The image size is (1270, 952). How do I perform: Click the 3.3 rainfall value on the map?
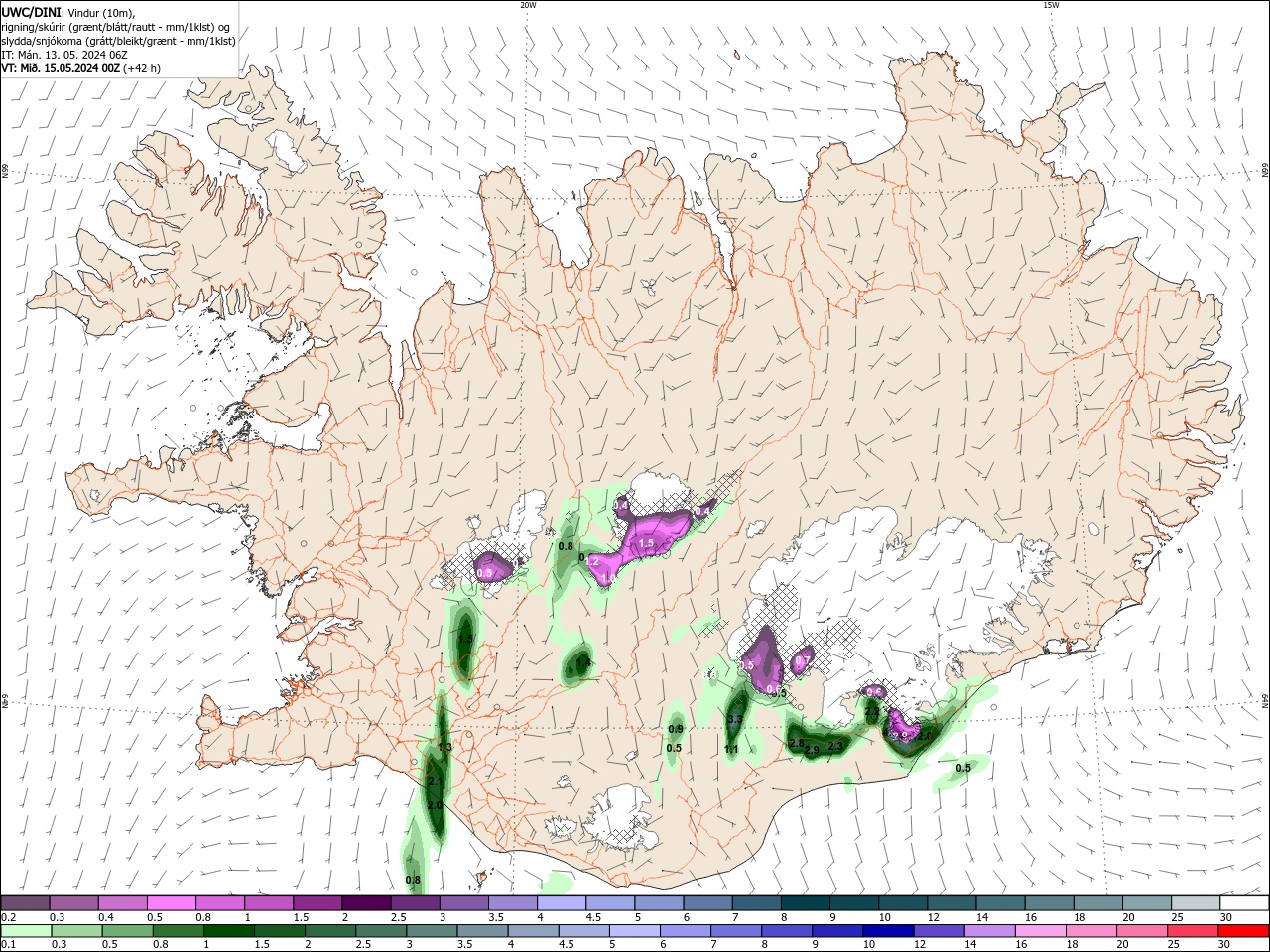pos(735,719)
